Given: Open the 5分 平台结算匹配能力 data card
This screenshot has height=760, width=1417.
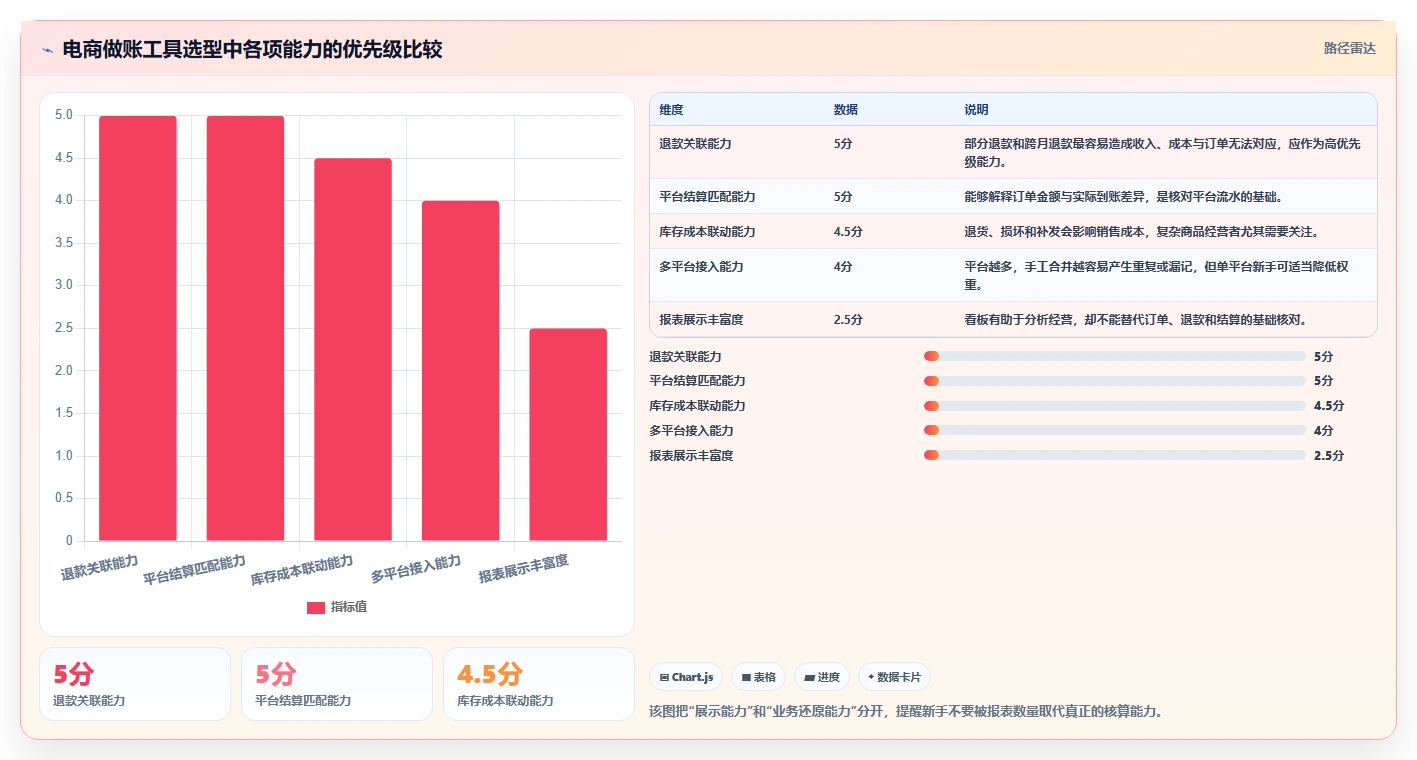Looking at the screenshot, I should 337,684.
